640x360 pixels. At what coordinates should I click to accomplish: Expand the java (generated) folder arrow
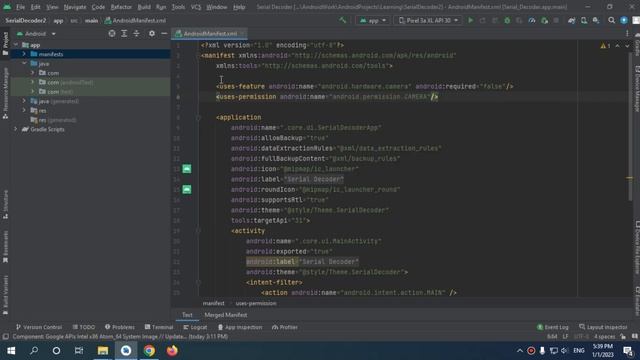pyautogui.click(x=24, y=101)
